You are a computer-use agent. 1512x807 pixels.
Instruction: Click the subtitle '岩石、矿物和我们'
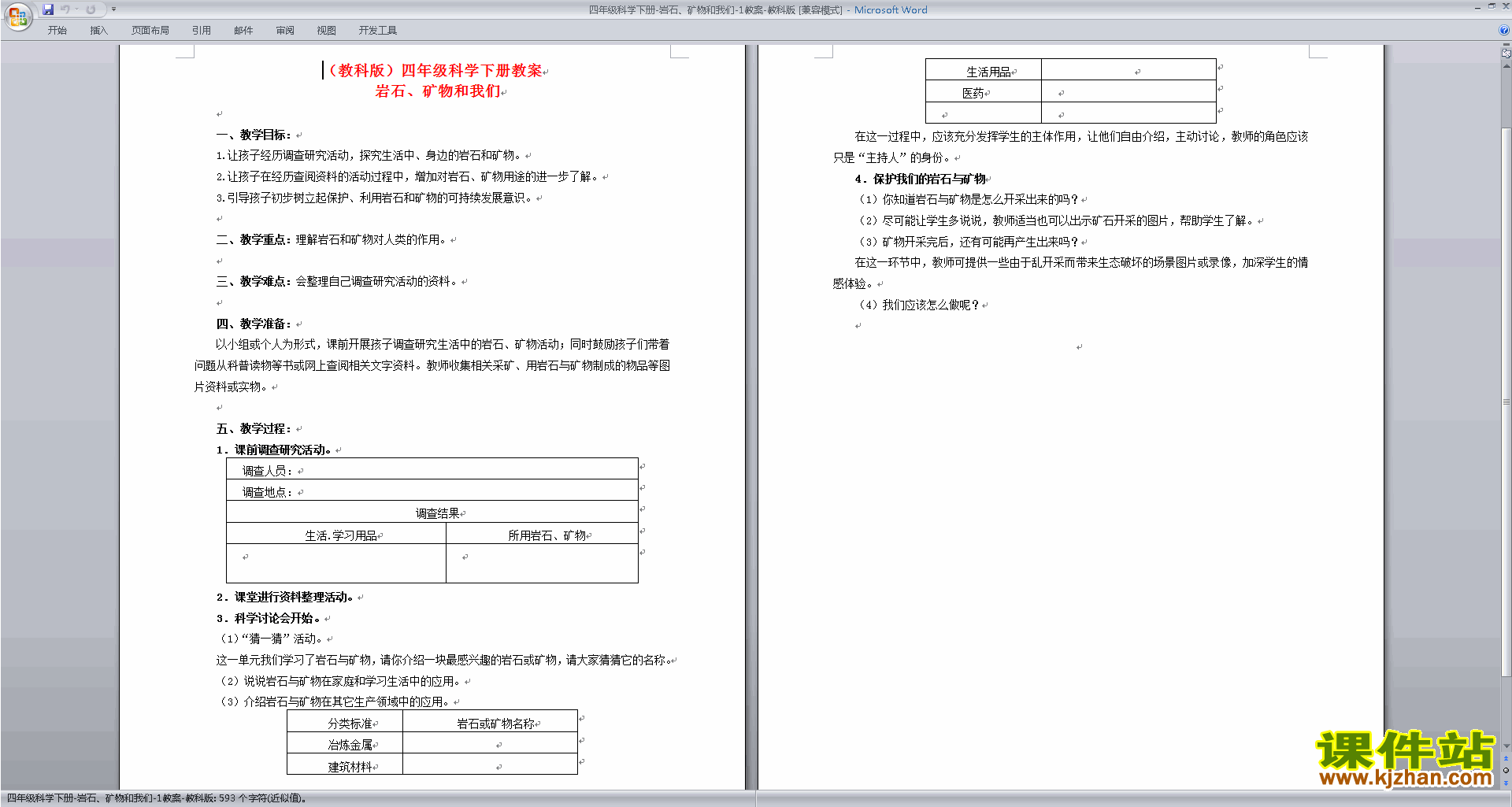tap(439, 91)
